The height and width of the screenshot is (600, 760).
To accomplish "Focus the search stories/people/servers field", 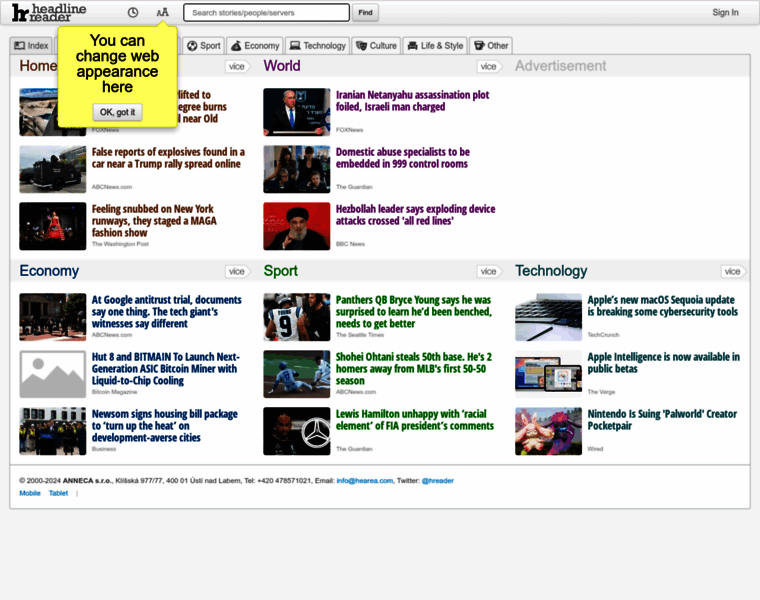I will click(x=266, y=13).
